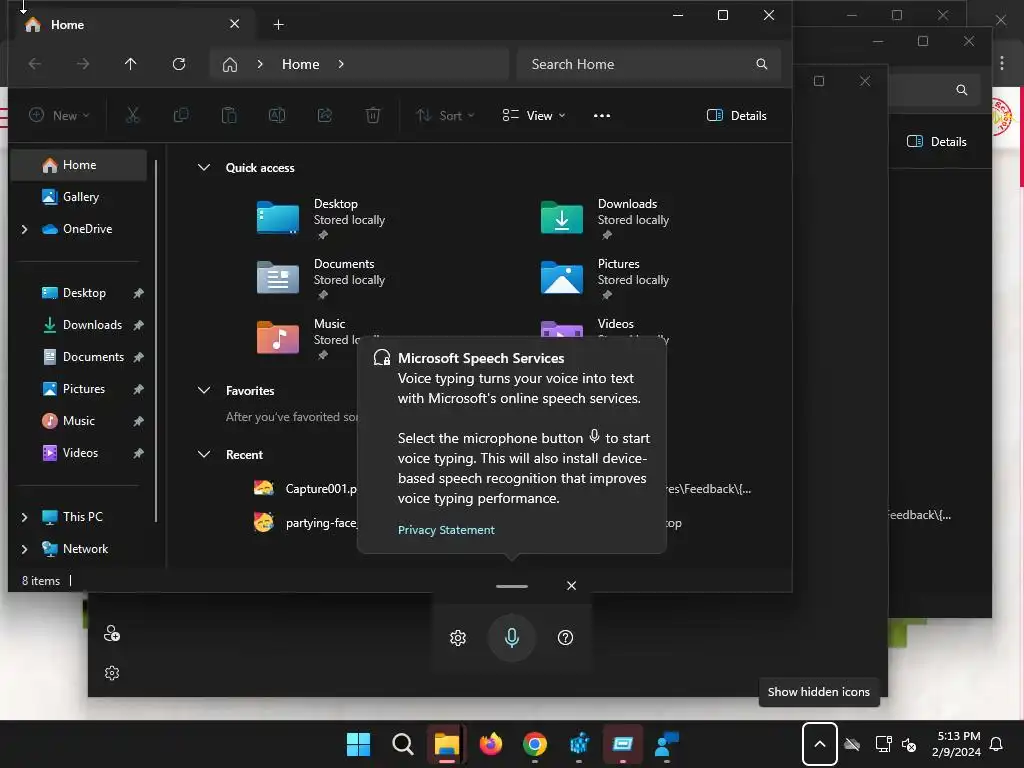Open the View dropdown menu
1024x768 pixels.
534,116
